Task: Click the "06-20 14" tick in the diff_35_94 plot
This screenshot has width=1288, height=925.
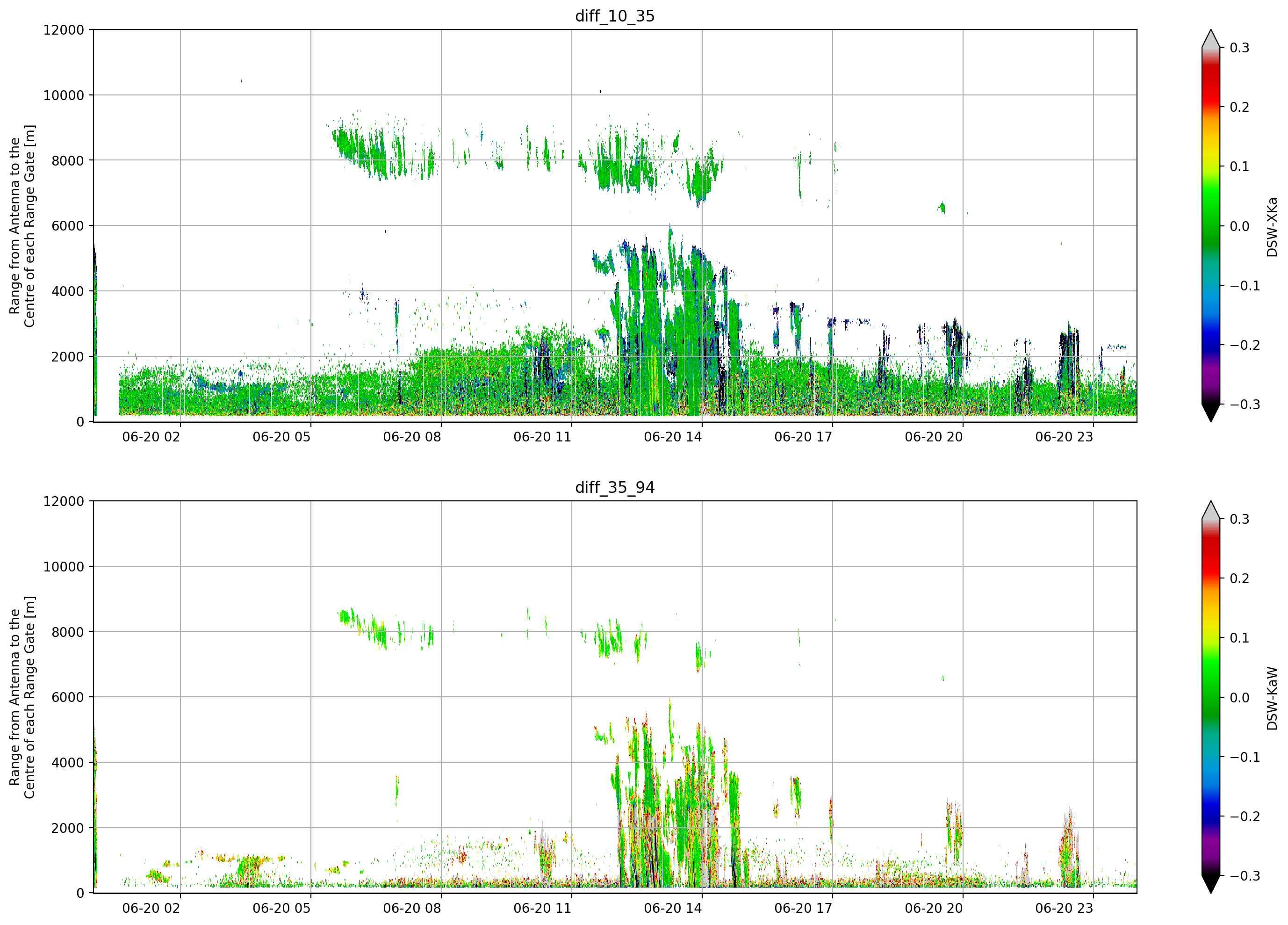Action: (x=673, y=909)
